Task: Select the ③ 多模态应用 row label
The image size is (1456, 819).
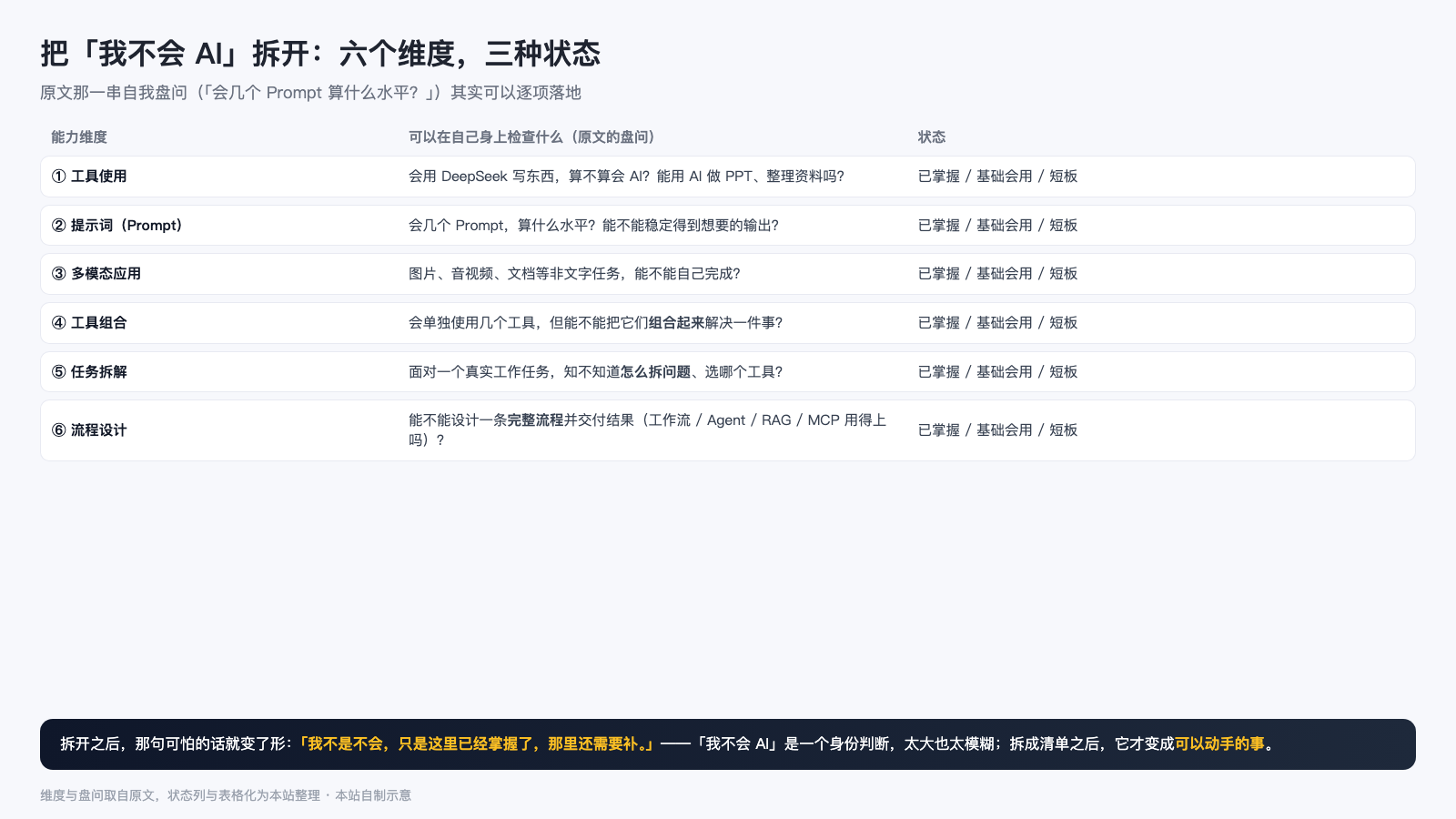Action: point(96,274)
